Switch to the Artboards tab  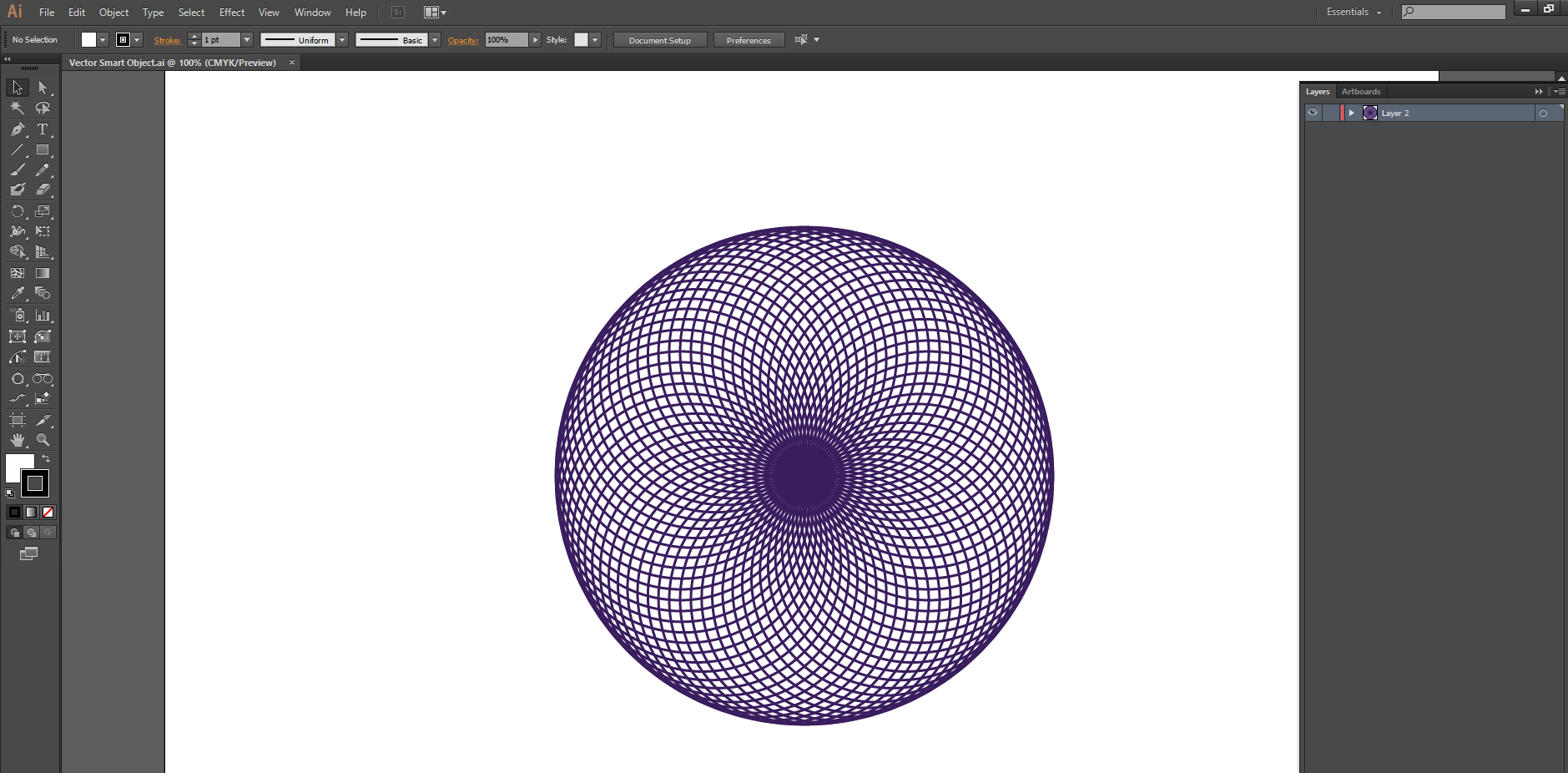(1361, 92)
